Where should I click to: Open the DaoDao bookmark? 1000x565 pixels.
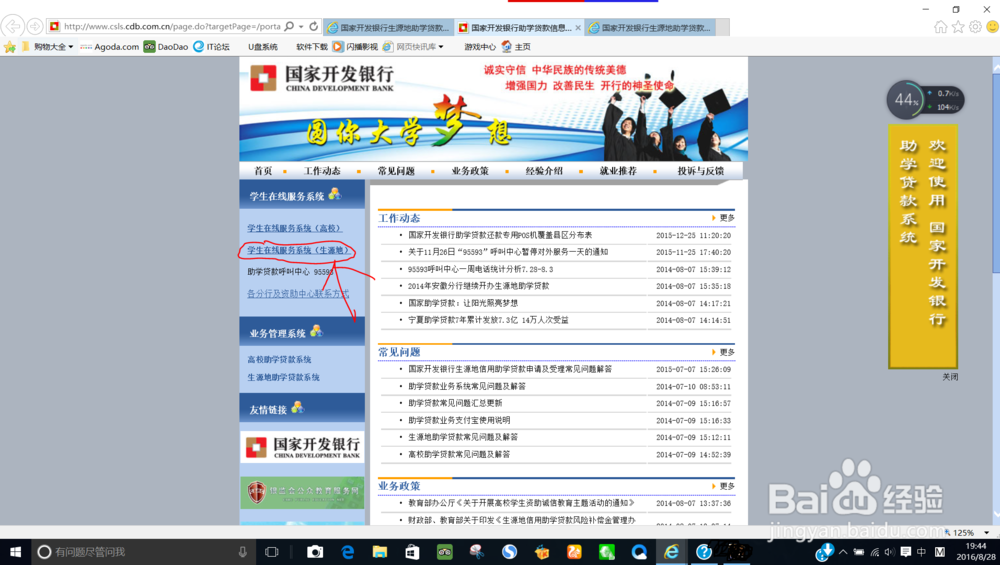pos(166,47)
